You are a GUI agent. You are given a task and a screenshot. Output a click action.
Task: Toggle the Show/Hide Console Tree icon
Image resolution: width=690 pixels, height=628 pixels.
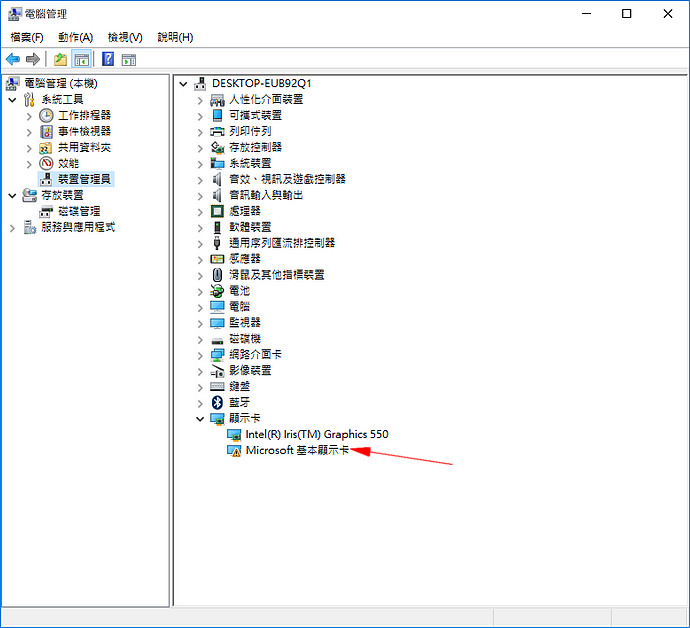pyautogui.click(x=81, y=59)
